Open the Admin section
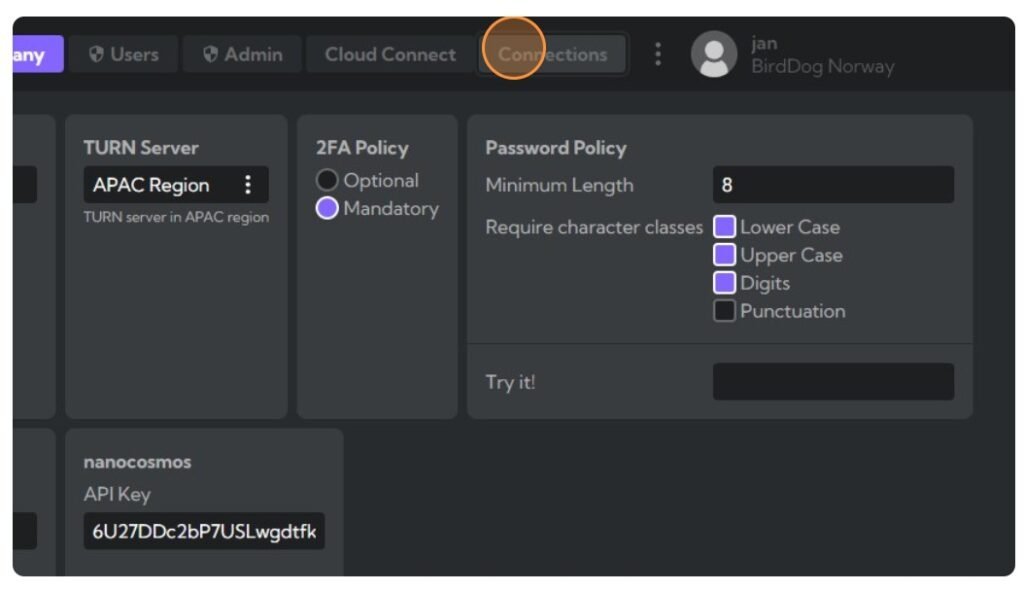The width and height of the screenshot is (1024, 590). [240, 55]
